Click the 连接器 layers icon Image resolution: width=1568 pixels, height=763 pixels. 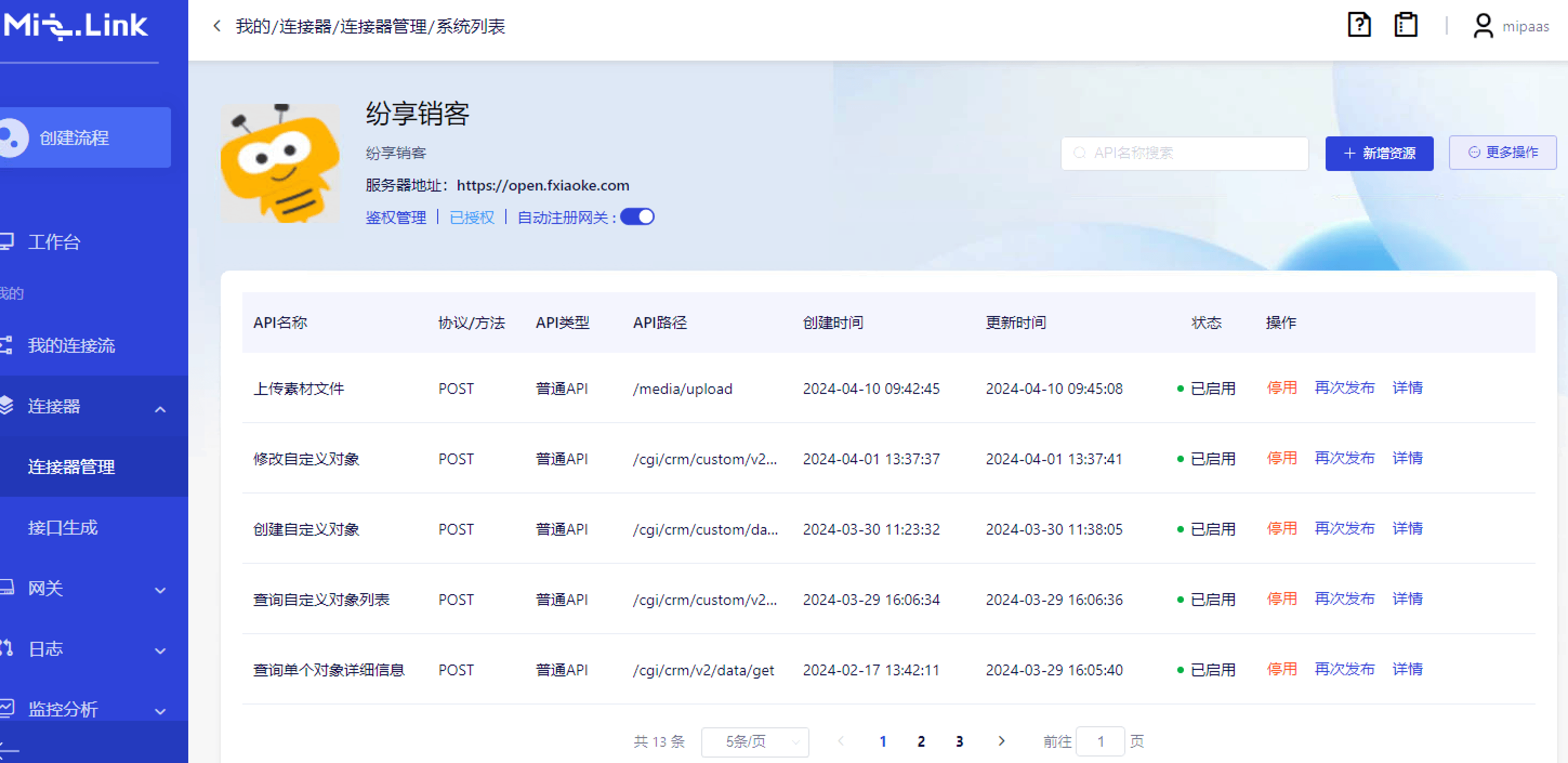(6, 405)
